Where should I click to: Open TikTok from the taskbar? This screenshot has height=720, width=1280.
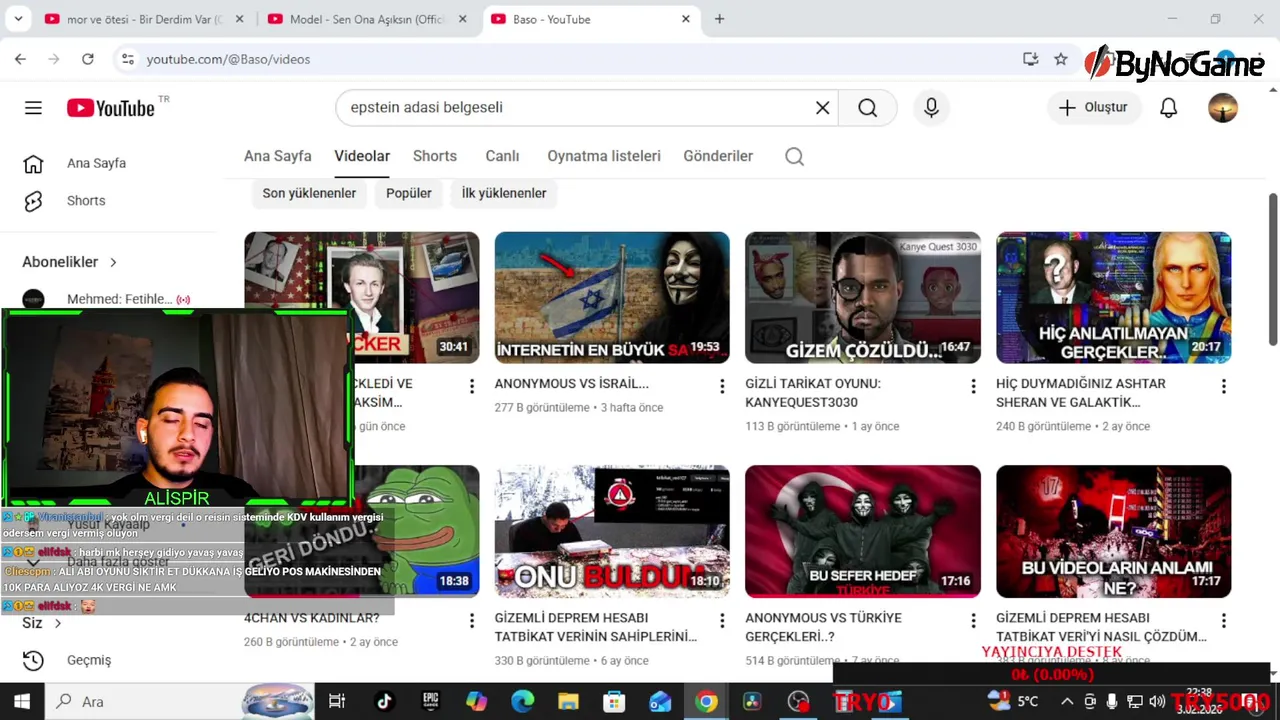(x=385, y=701)
